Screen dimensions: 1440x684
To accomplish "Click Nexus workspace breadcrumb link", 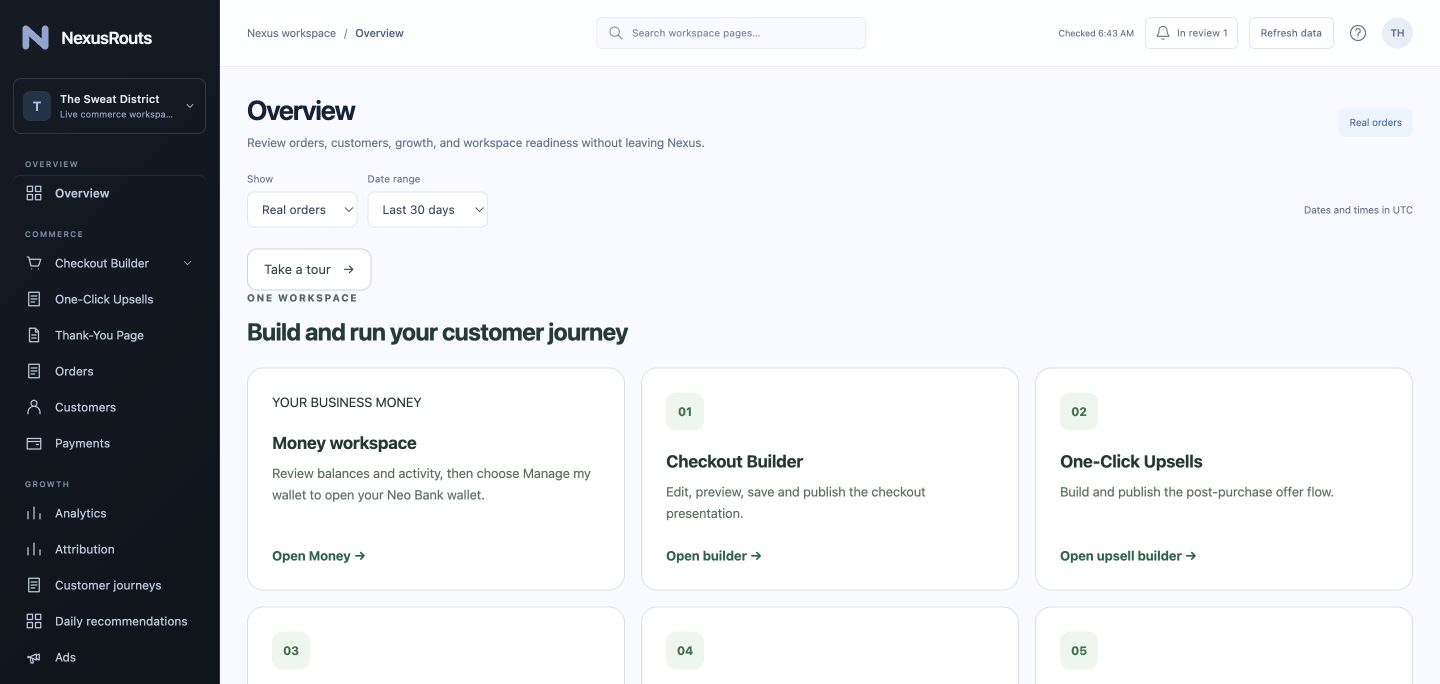I will (292, 33).
